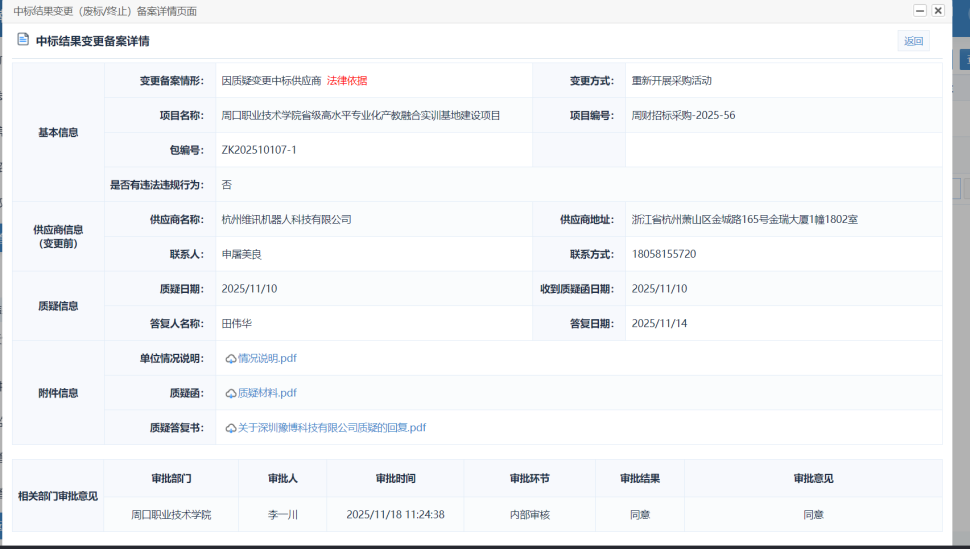Screen dimensions: 970x549
Task: Download the 情况说明.pdf attachment
Action: tap(267, 358)
